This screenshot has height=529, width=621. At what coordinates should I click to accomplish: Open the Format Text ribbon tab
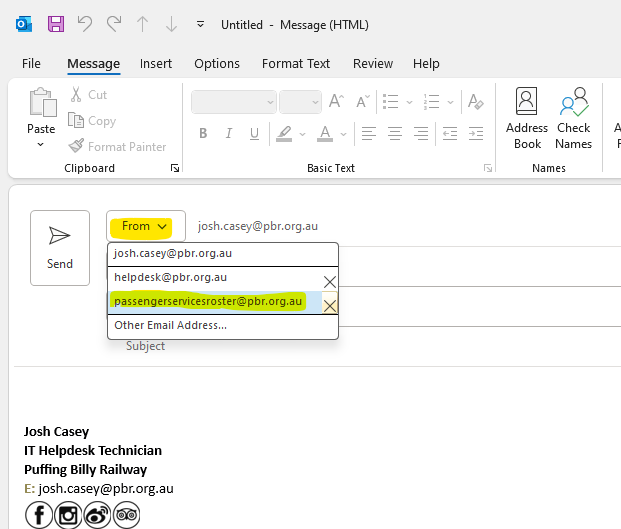(296, 64)
